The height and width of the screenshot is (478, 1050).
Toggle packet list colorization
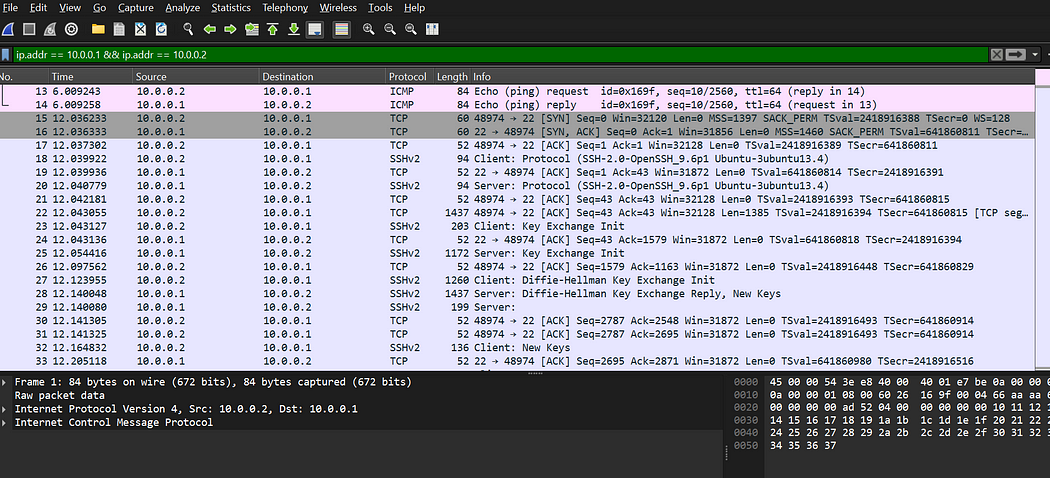coord(342,29)
